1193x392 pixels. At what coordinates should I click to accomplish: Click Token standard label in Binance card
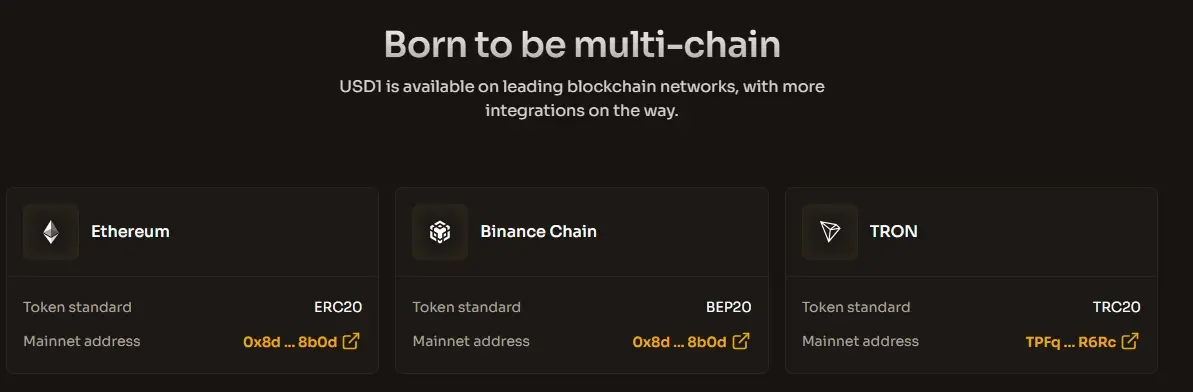[x=466, y=308]
